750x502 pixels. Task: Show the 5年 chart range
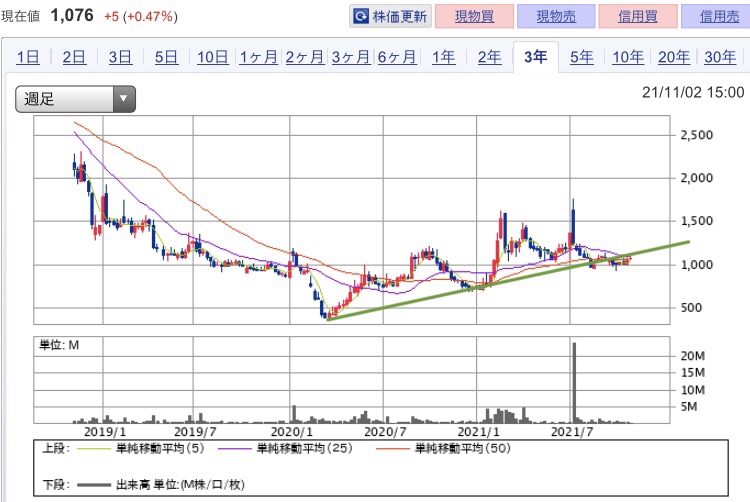coord(581,57)
